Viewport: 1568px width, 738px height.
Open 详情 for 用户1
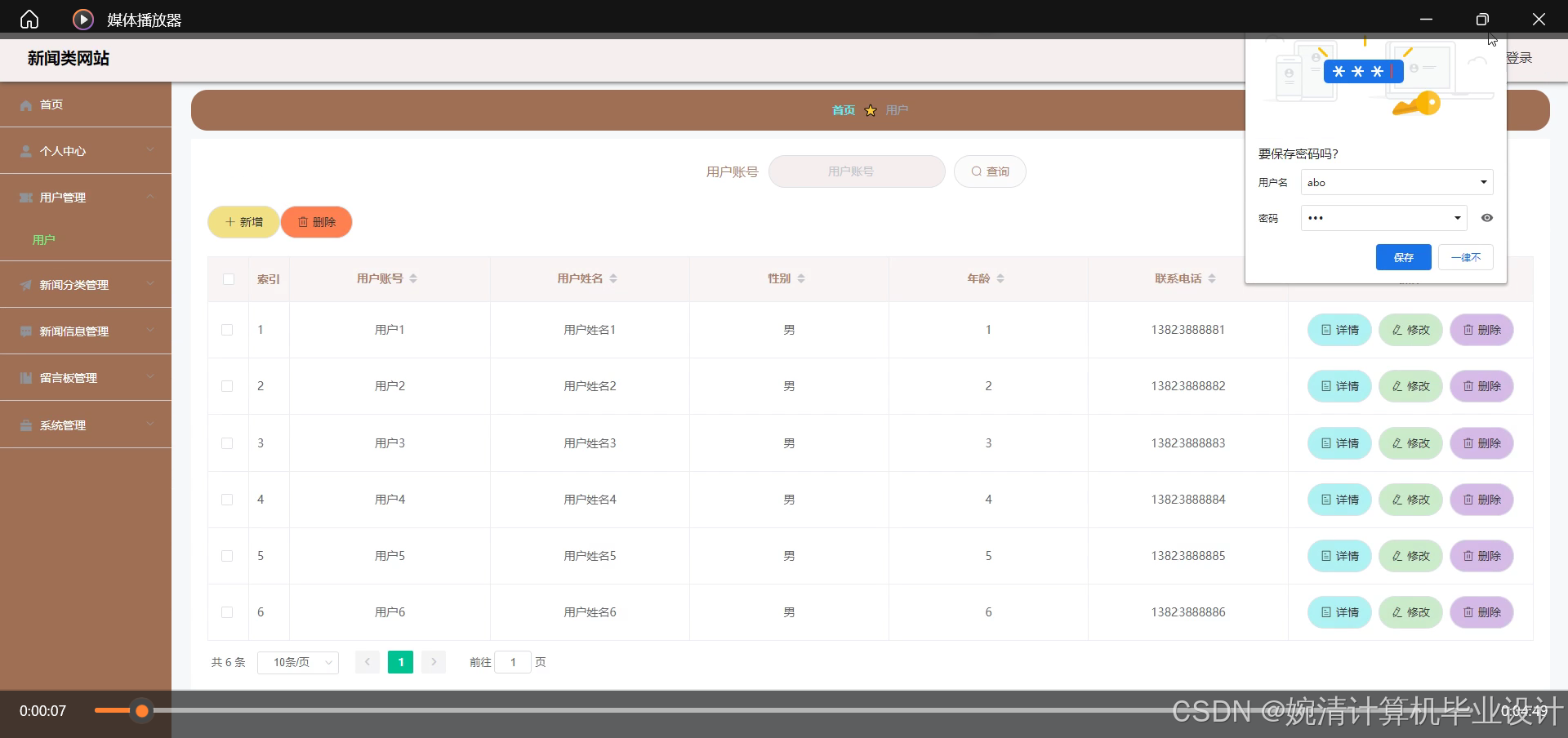pos(1339,330)
